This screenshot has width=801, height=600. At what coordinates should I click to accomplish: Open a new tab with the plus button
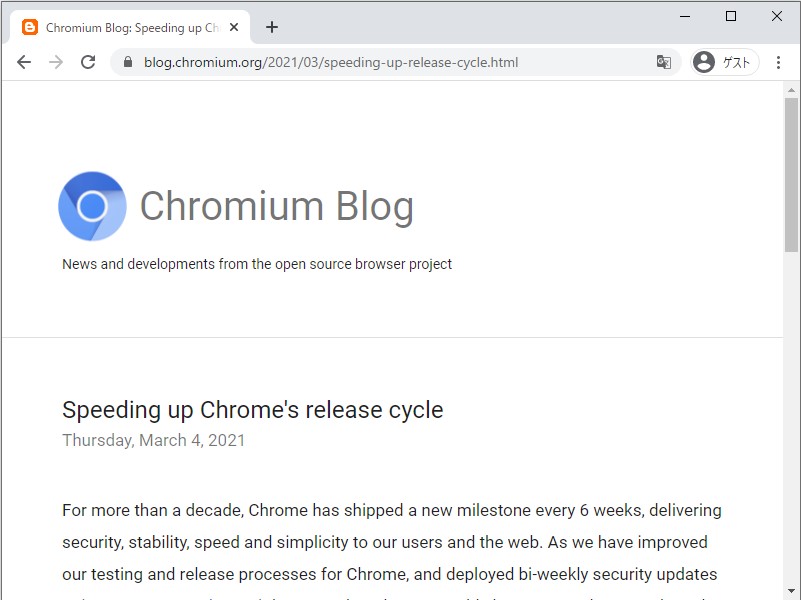point(271,27)
